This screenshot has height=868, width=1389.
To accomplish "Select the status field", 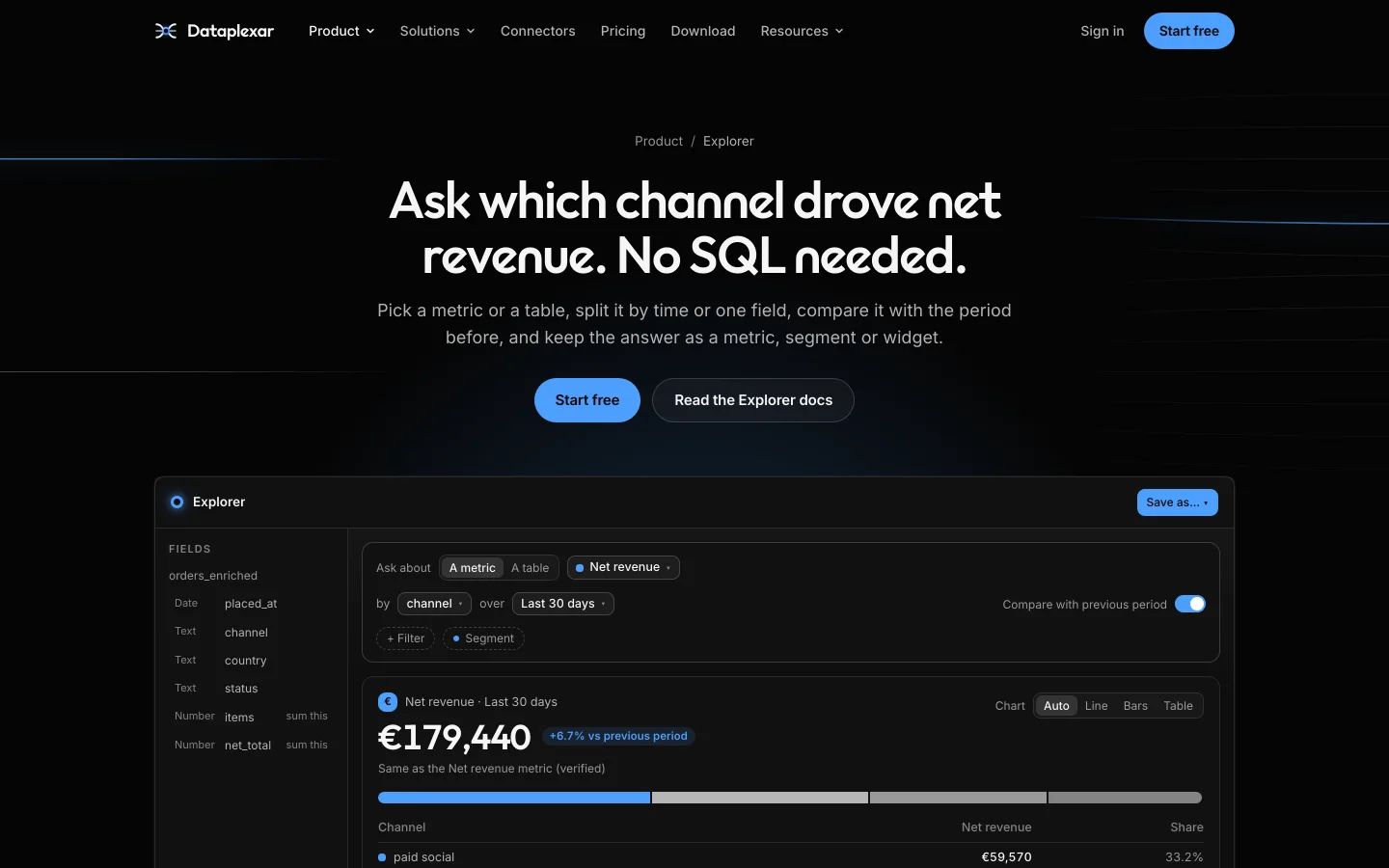I will (251, 689).
